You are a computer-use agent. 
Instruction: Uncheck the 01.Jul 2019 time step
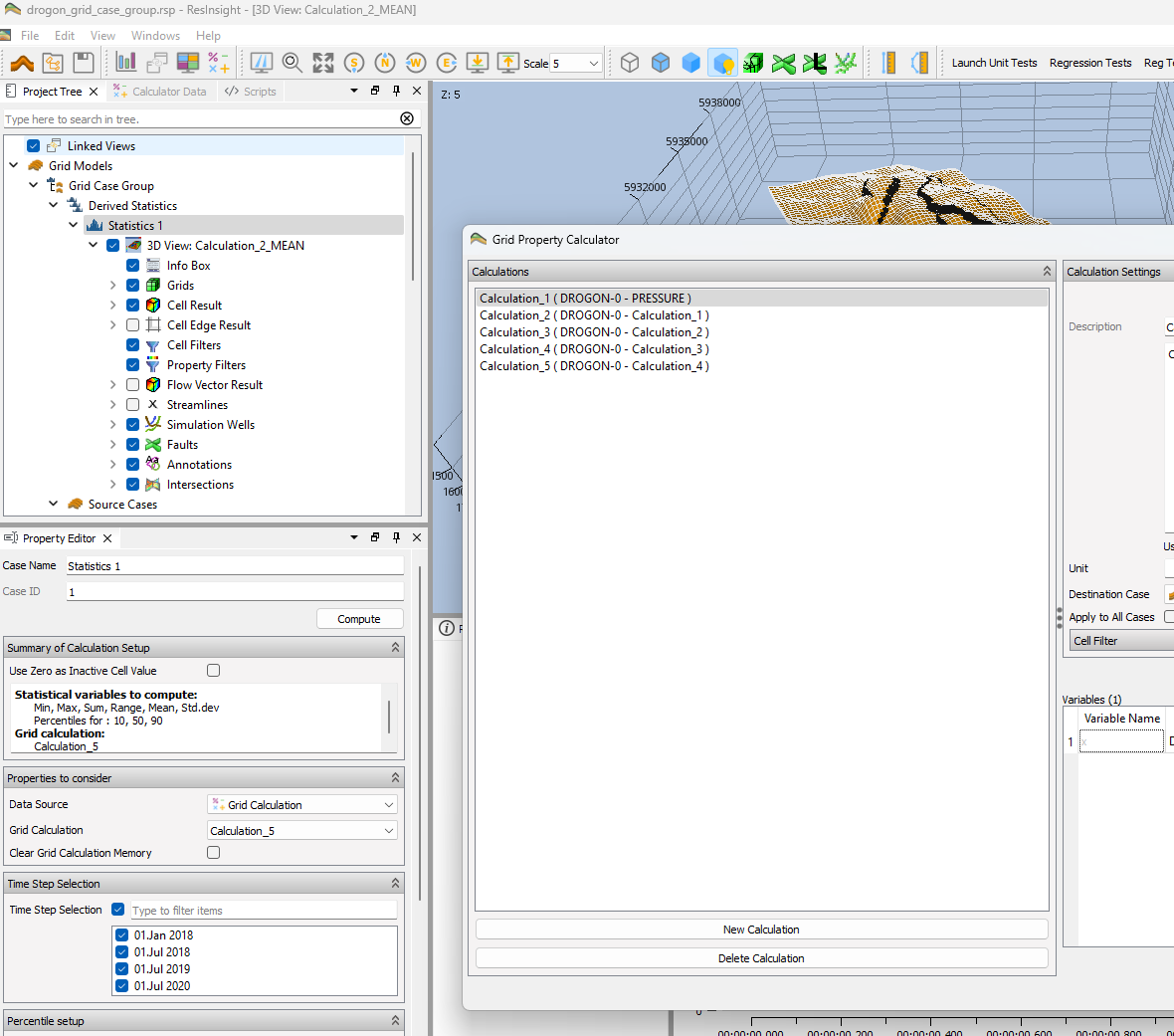(x=121, y=968)
